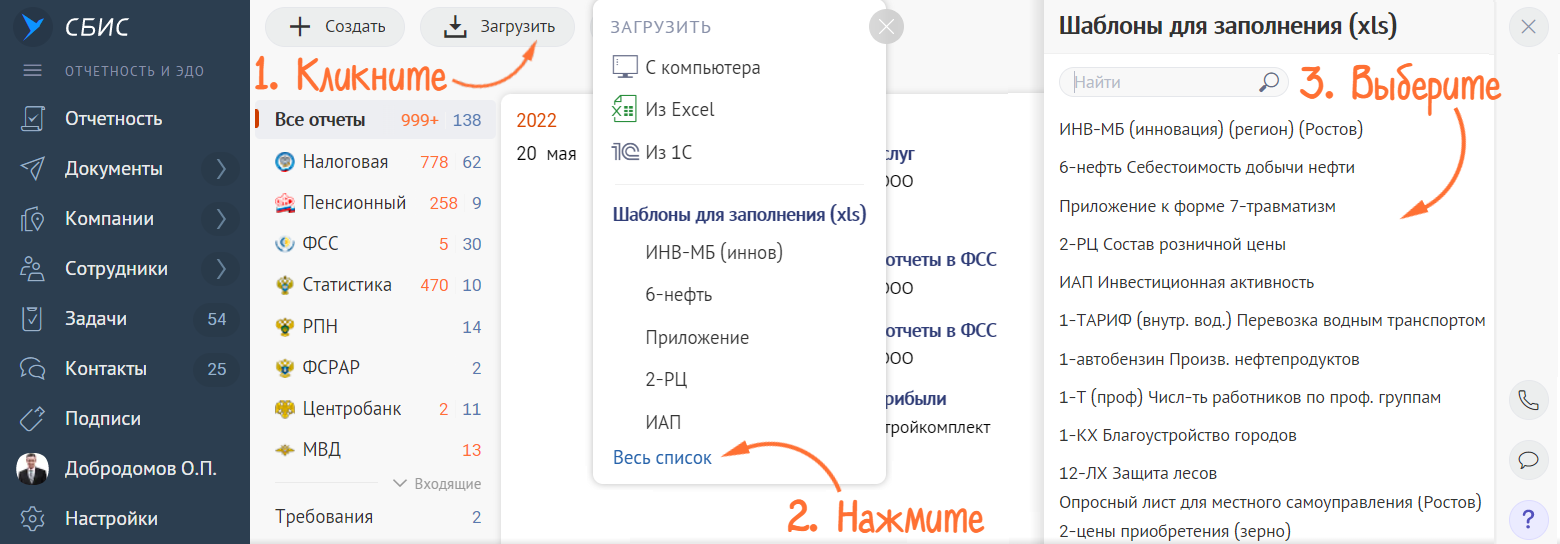Image resolution: width=1560 pixels, height=544 pixels.
Task: Close the Загрузить popup
Action: 886,27
